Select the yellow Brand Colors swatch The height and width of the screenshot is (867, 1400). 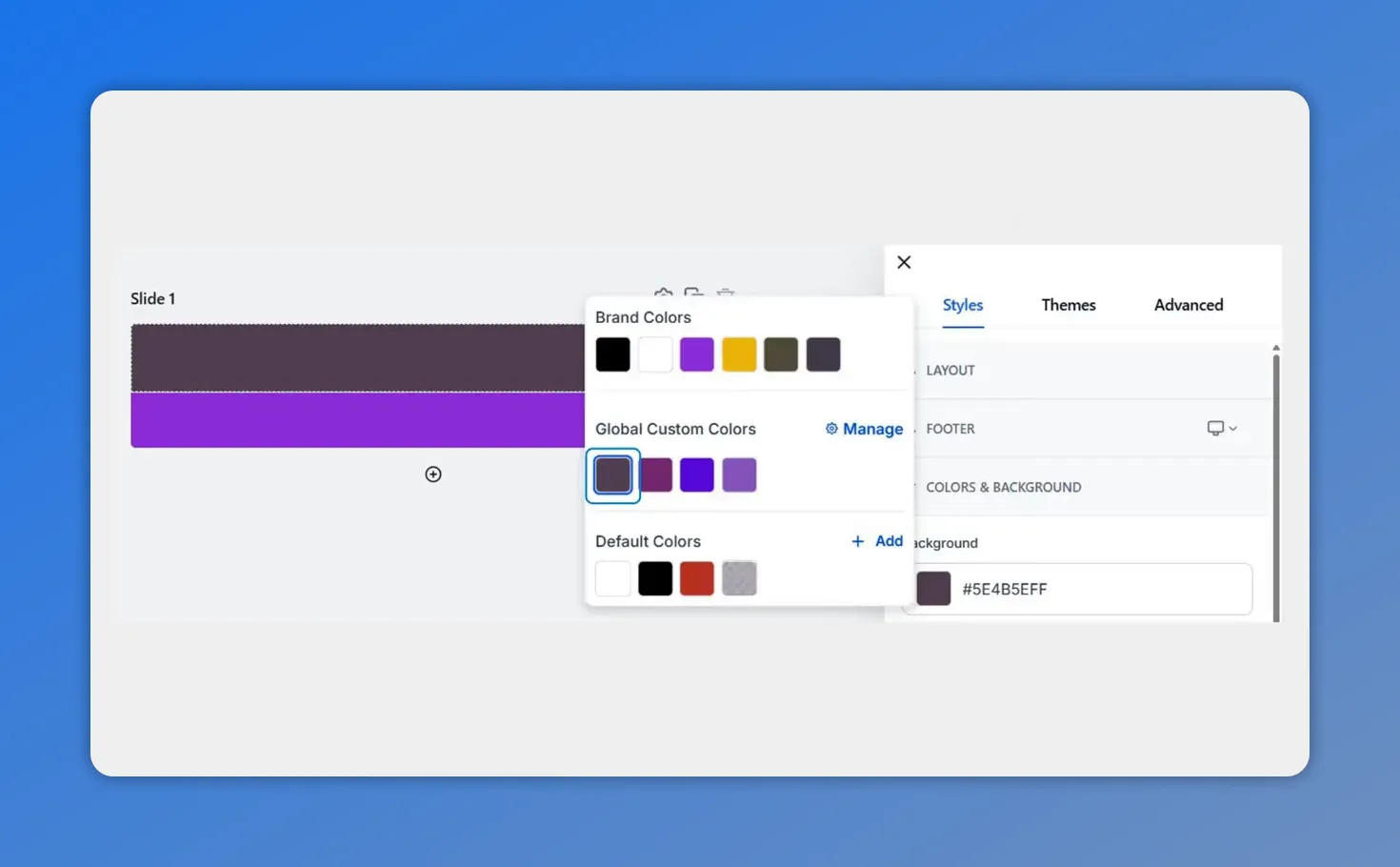739,353
